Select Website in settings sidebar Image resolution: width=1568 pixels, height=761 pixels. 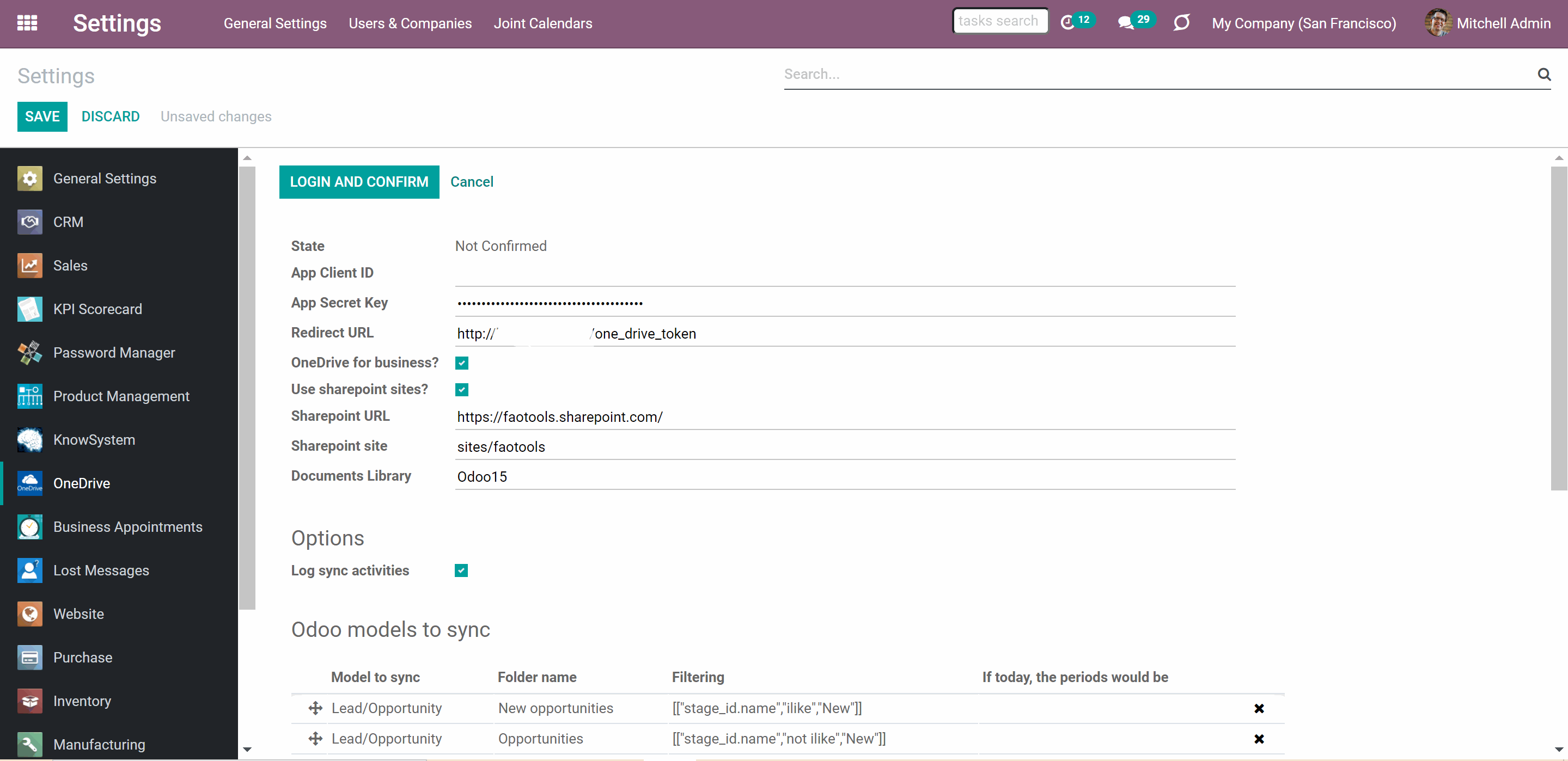[x=119, y=614]
